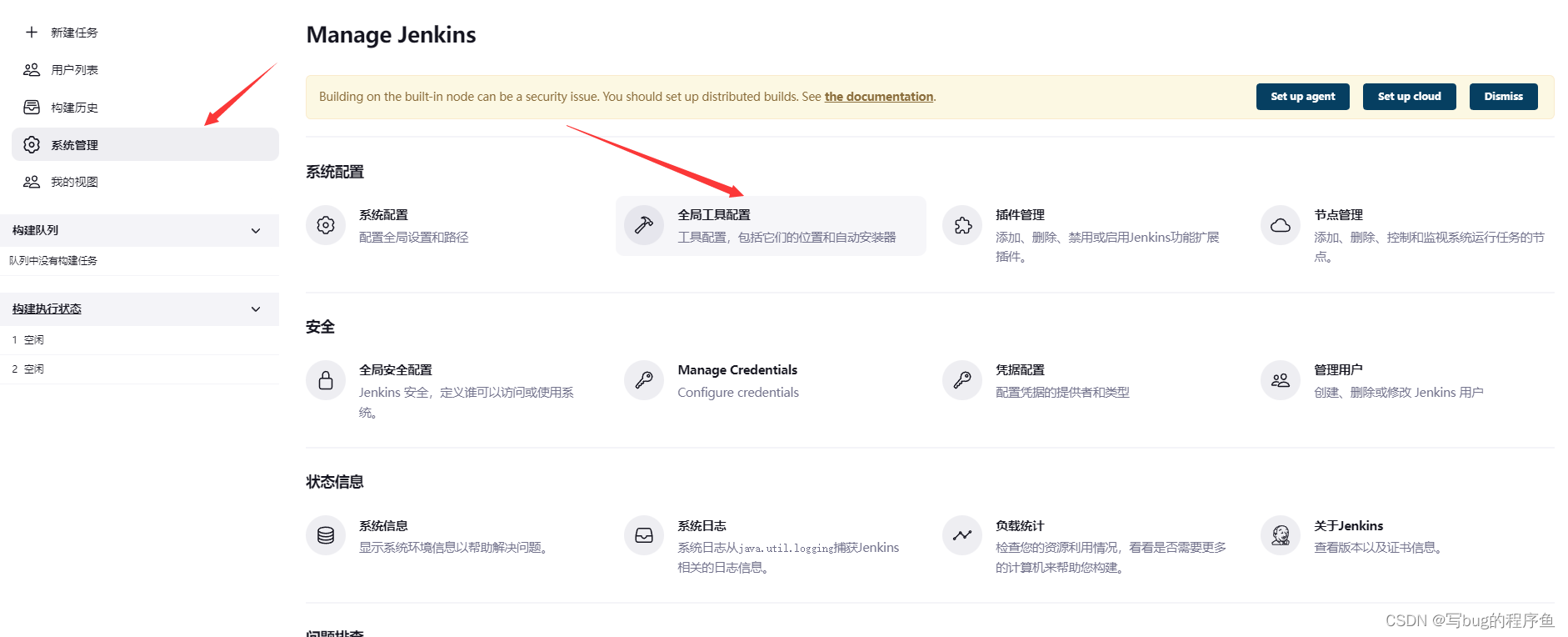The height and width of the screenshot is (637, 1568).
Task: Open the 系统配置 card title
Action: [383, 215]
